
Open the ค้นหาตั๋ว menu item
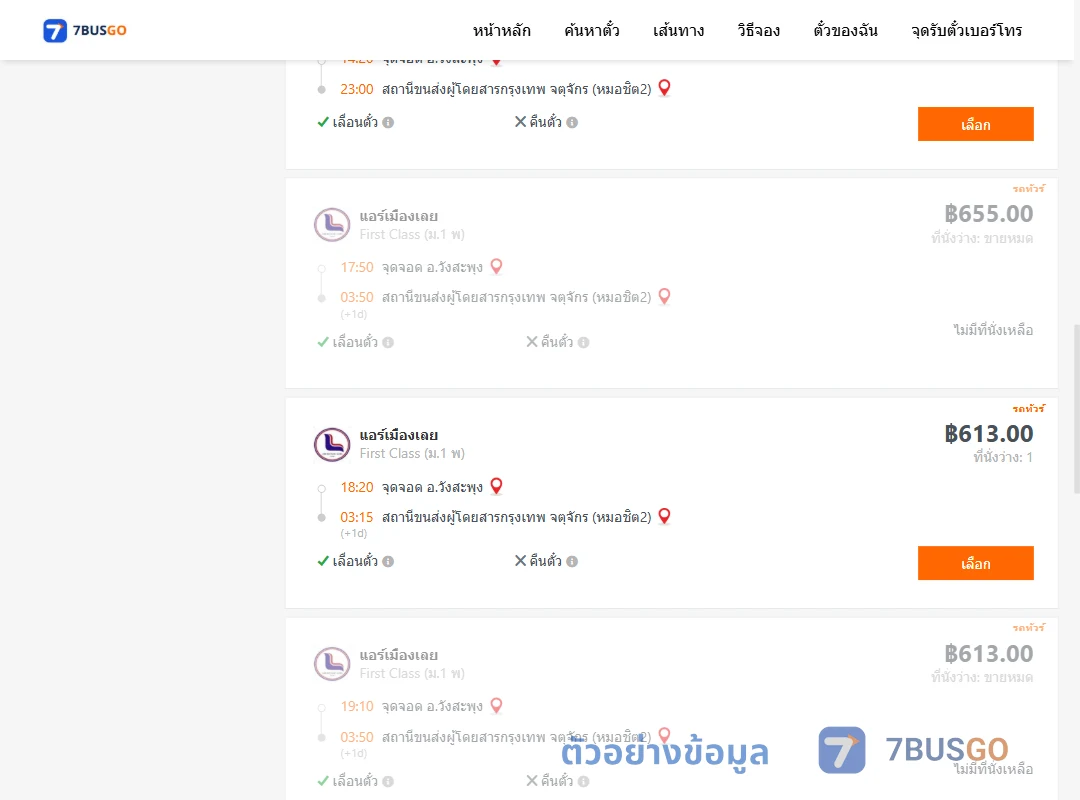pos(592,30)
